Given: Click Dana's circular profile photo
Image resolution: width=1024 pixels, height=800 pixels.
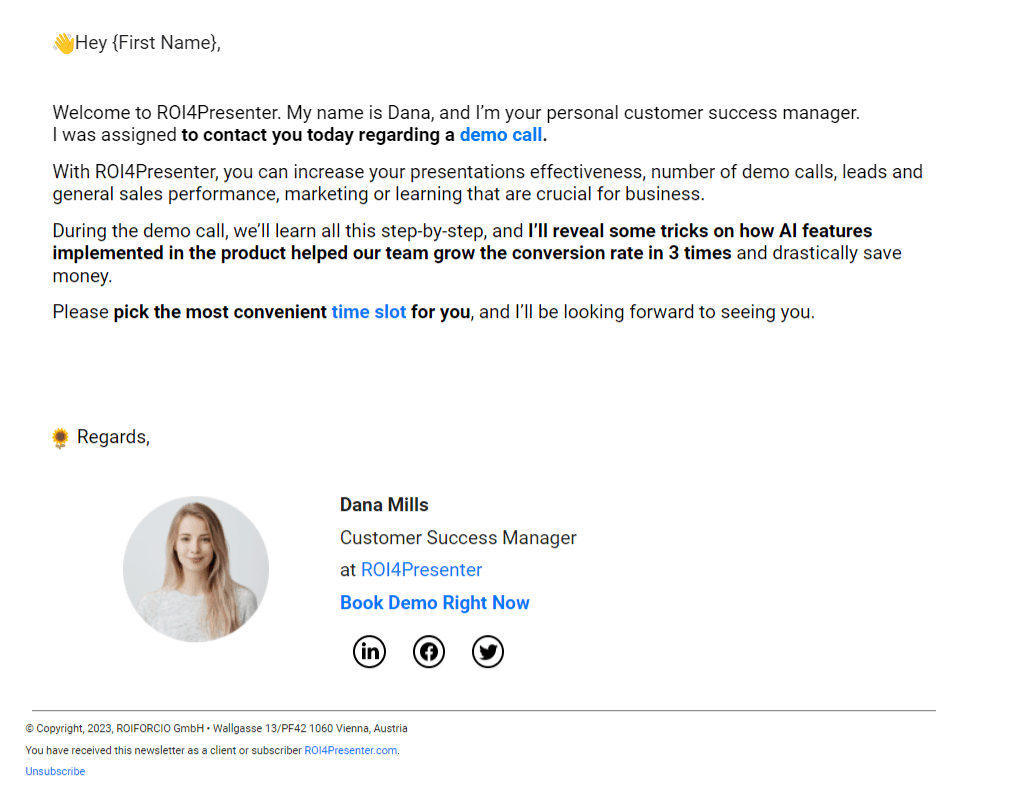Looking at the screenshot, I should coord(195,568).
